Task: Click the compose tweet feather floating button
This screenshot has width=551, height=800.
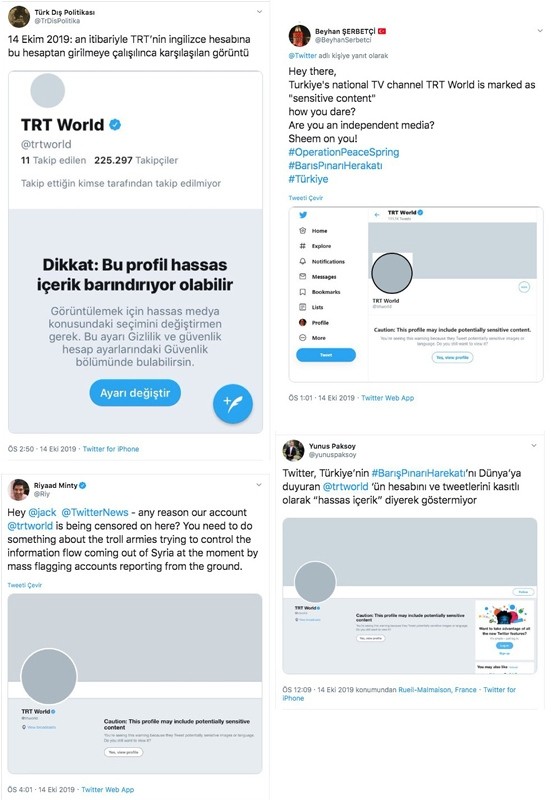Action: tap(233, 404)
